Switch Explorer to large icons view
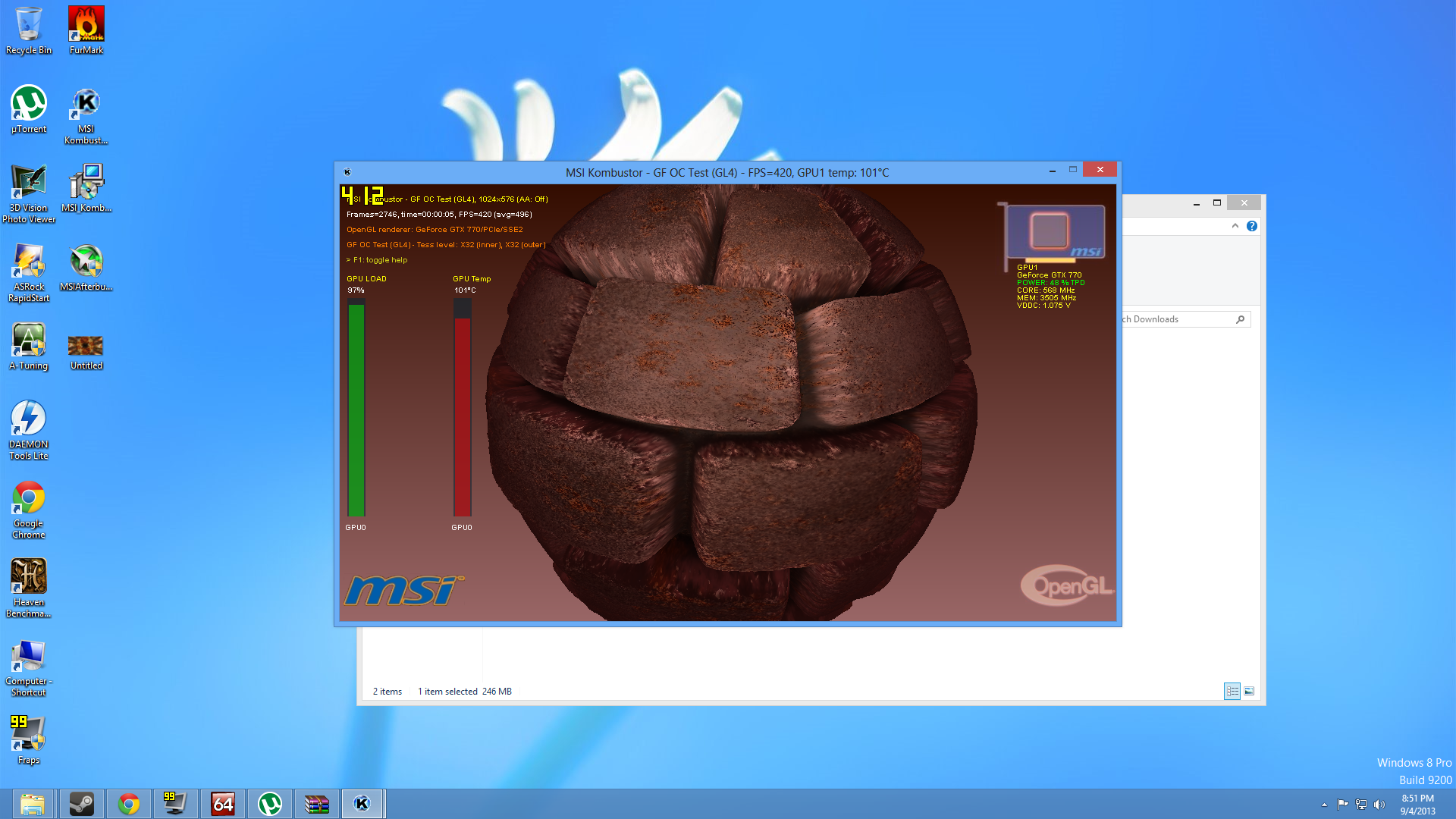1456x819 pixels. (1249, 692)
